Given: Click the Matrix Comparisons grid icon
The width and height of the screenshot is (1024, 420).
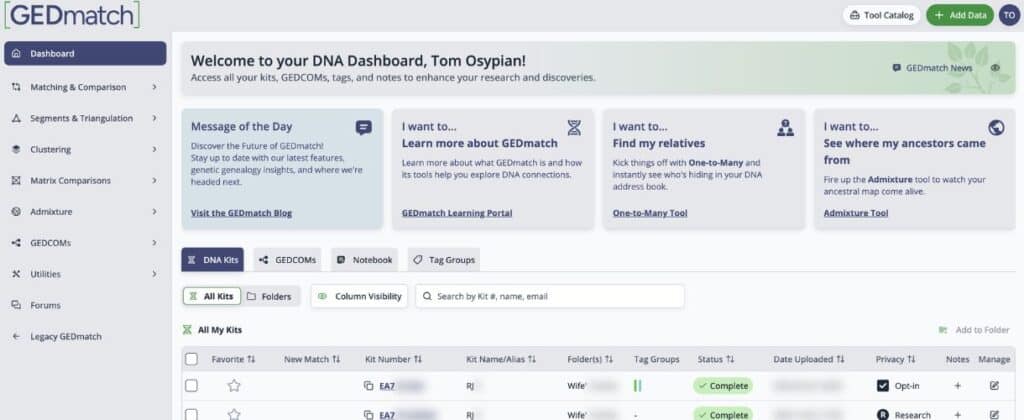Looking at the screenshot, I should click(x=16, y=180).
